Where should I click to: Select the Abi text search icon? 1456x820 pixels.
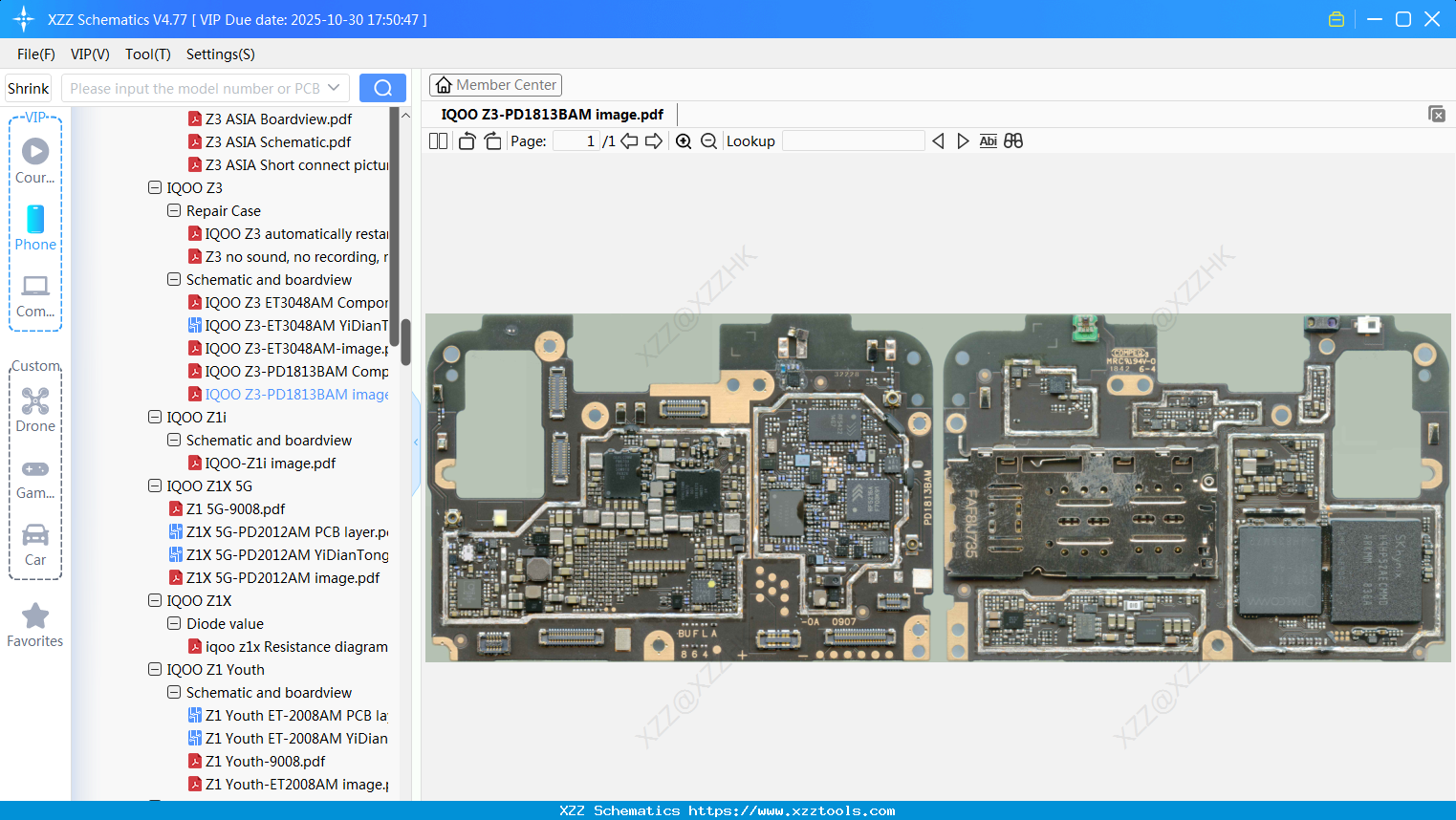[x=988, y=140]
